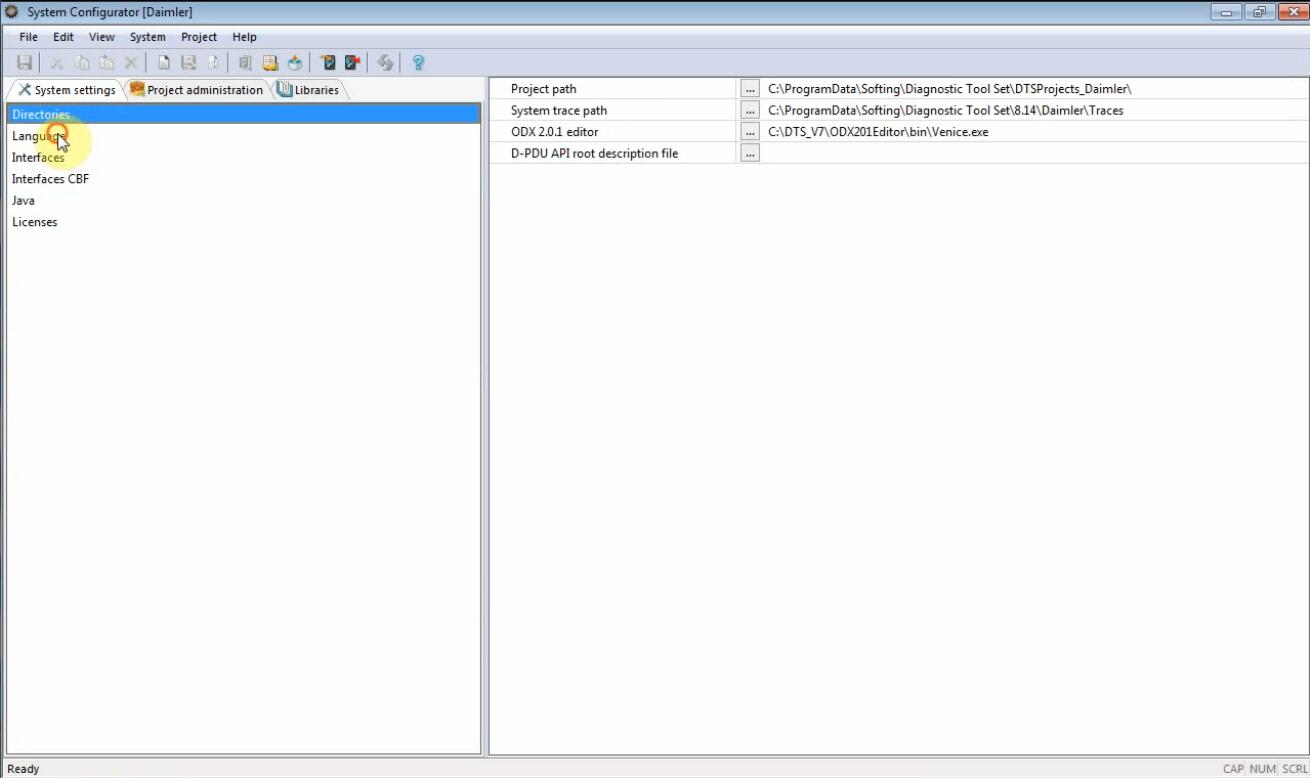Open help via the blue question mark icon
Image resolution: width=1310 pixels, height=778 pixels.
pos(418,63)
